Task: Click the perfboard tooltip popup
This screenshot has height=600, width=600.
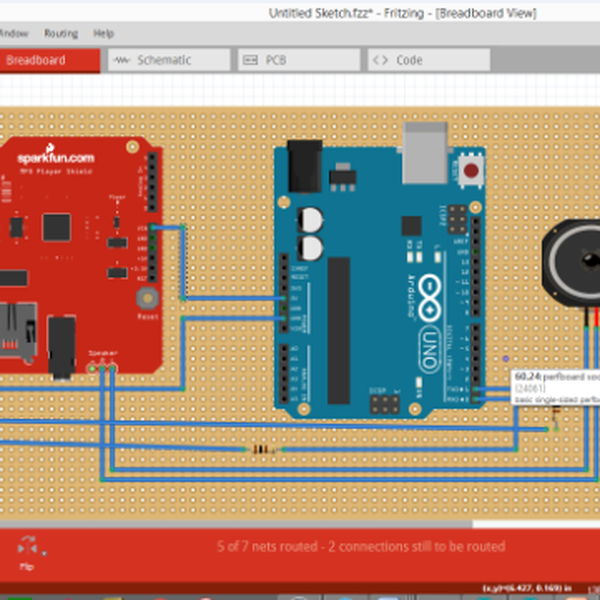Action: [x=556, y=388]
